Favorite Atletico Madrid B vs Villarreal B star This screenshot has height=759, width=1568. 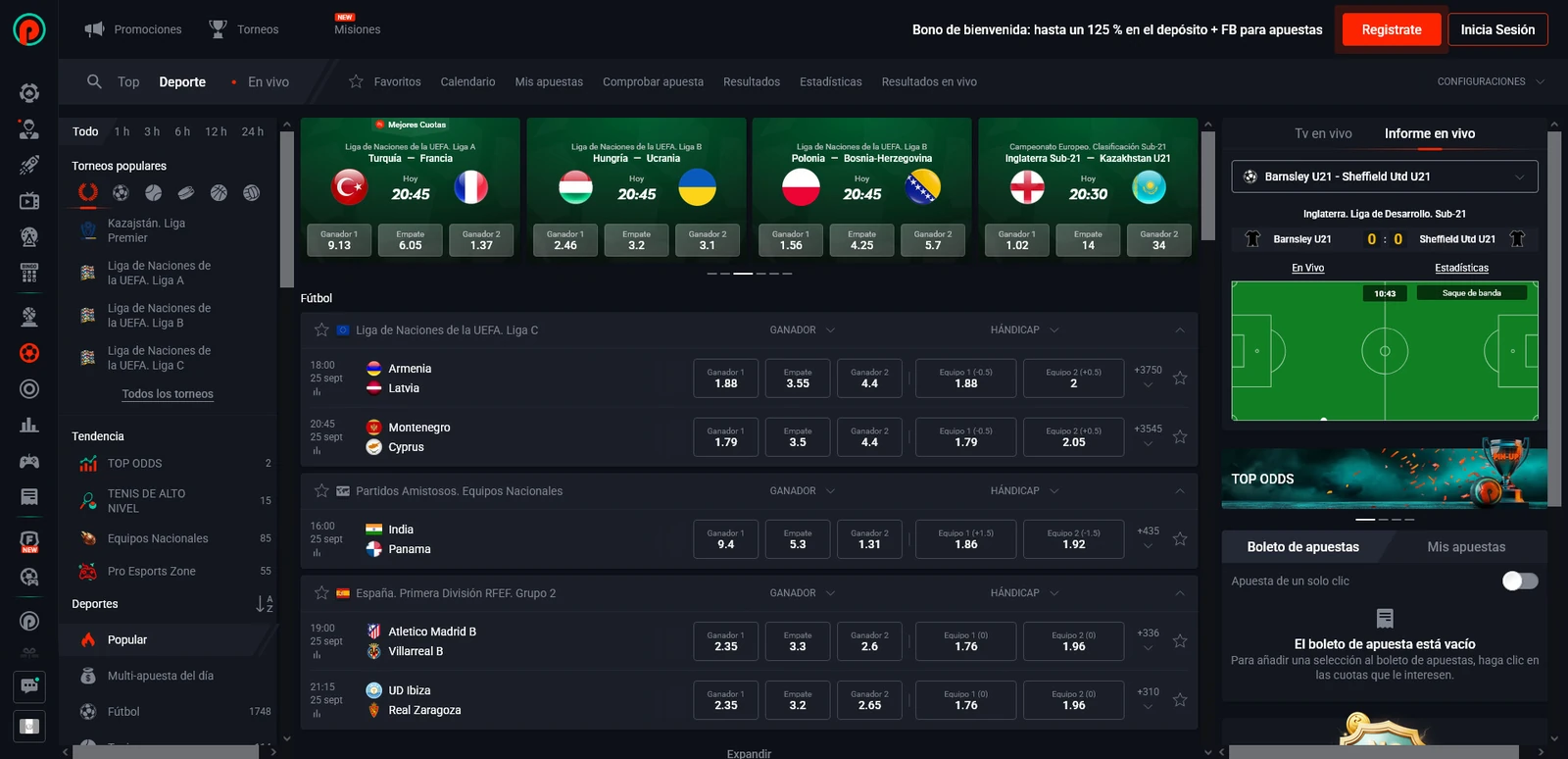tap(1180, 640)
